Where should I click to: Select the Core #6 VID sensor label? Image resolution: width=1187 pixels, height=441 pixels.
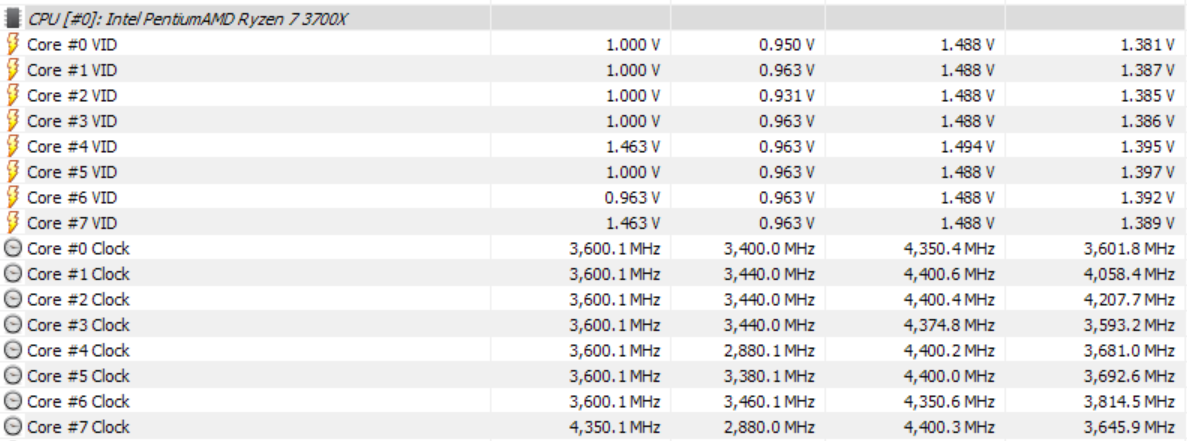[73, 197]
